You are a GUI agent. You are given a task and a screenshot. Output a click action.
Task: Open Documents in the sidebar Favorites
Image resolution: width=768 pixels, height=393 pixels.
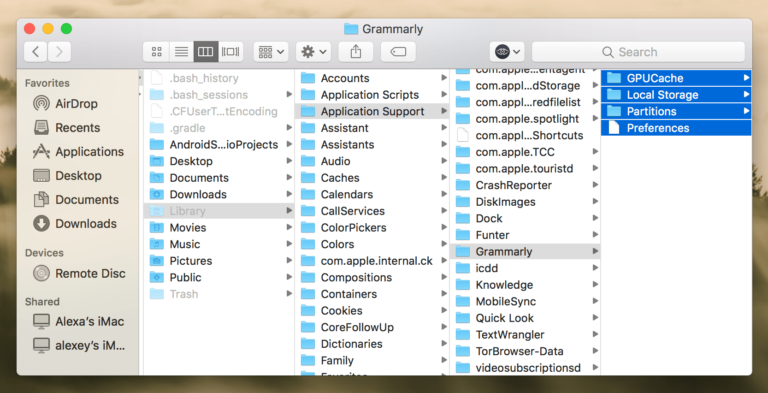pos(87,200)
